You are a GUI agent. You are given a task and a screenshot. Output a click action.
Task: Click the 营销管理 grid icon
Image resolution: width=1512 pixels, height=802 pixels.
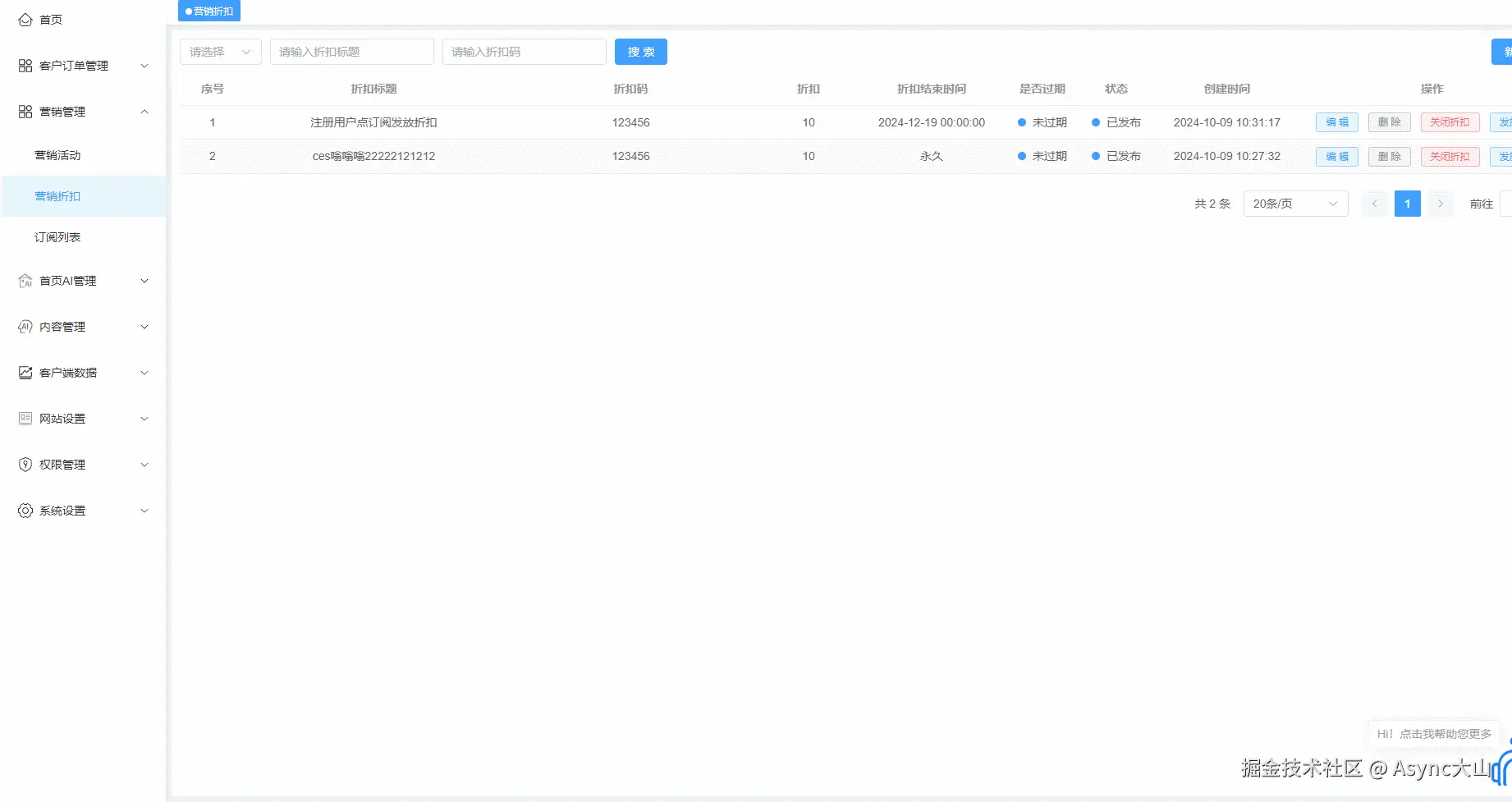tap(25, 112)
